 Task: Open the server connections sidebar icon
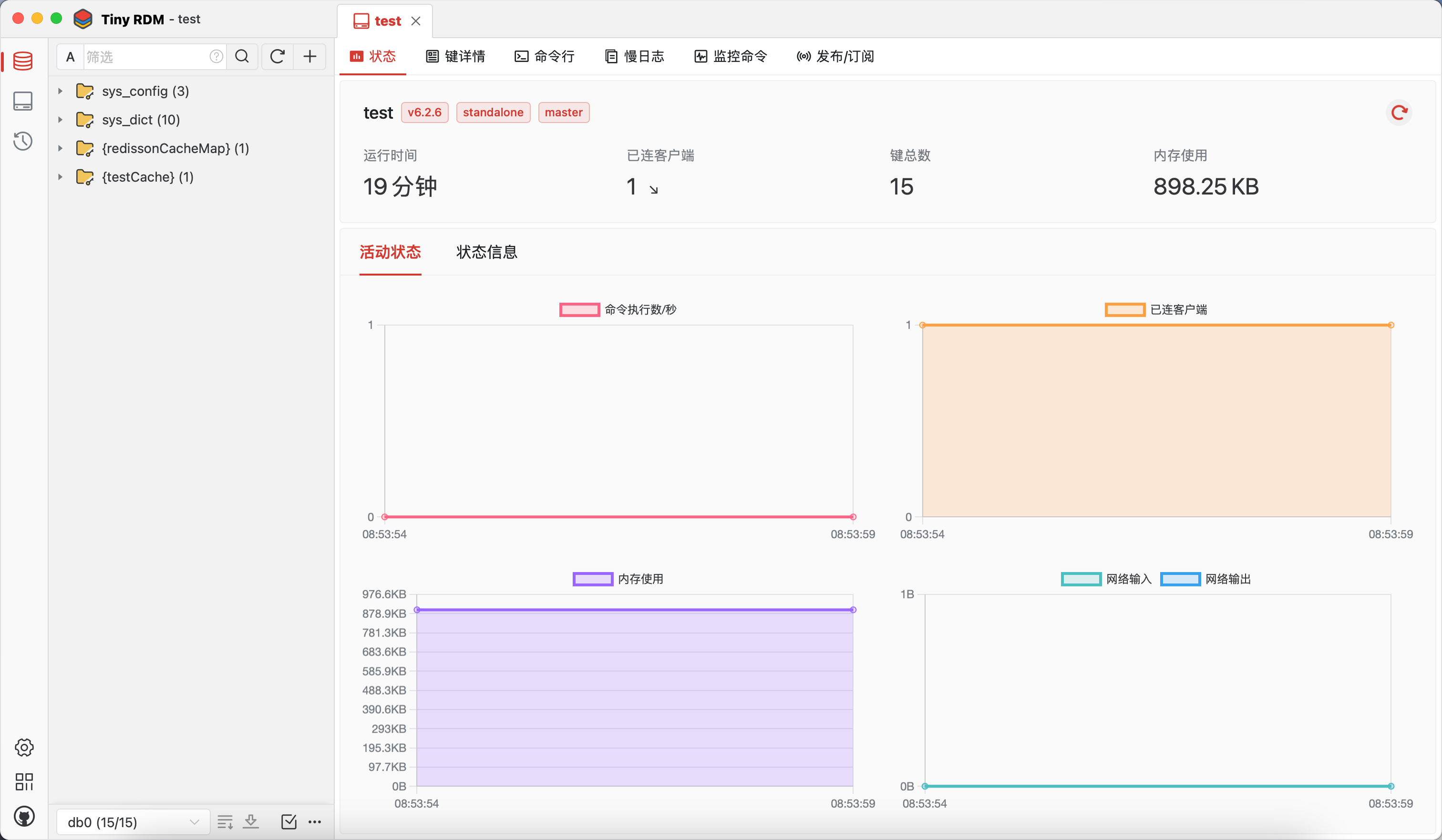pos(23,101)
